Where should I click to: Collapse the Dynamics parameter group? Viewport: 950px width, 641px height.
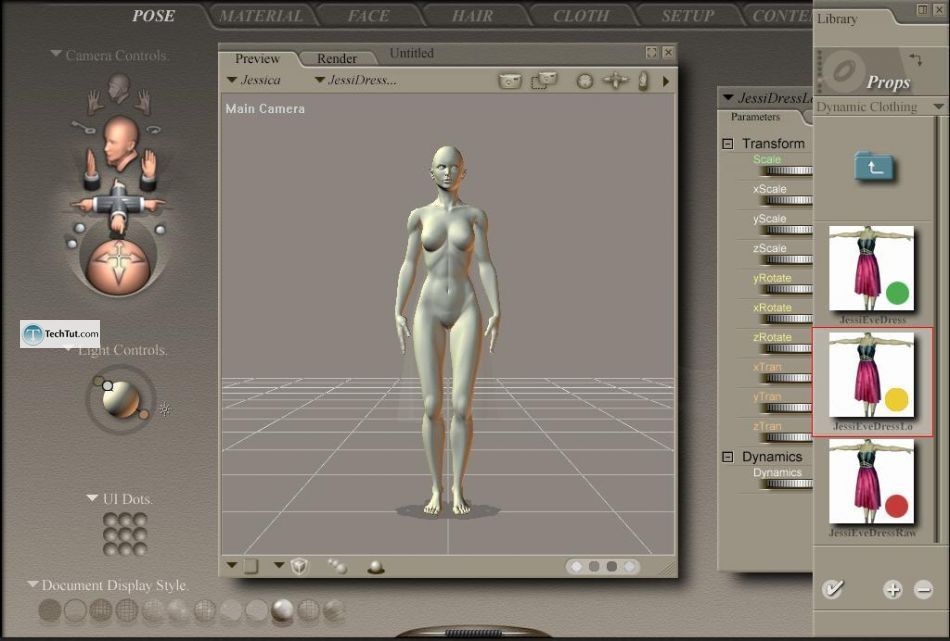tap(728, 457)
